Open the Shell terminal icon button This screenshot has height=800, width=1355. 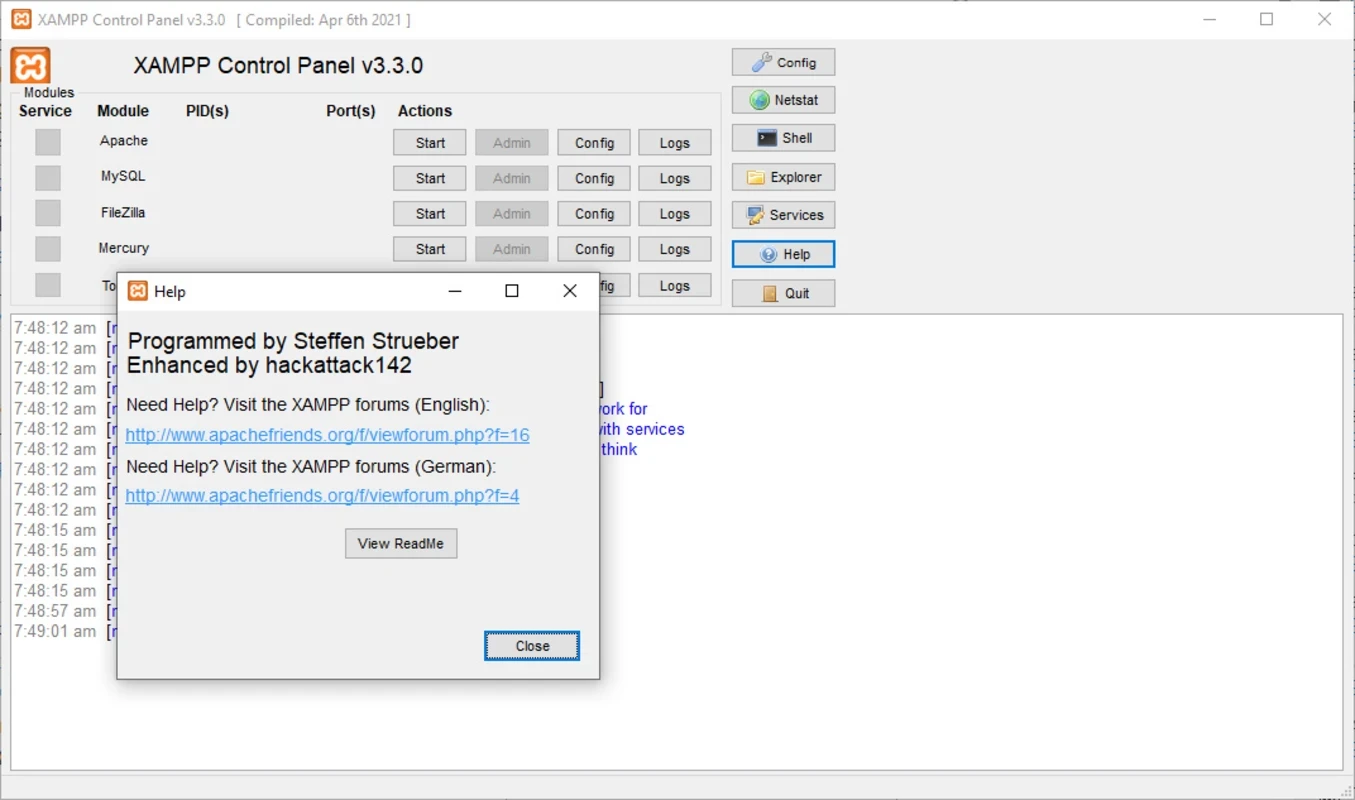click(783, 138)
